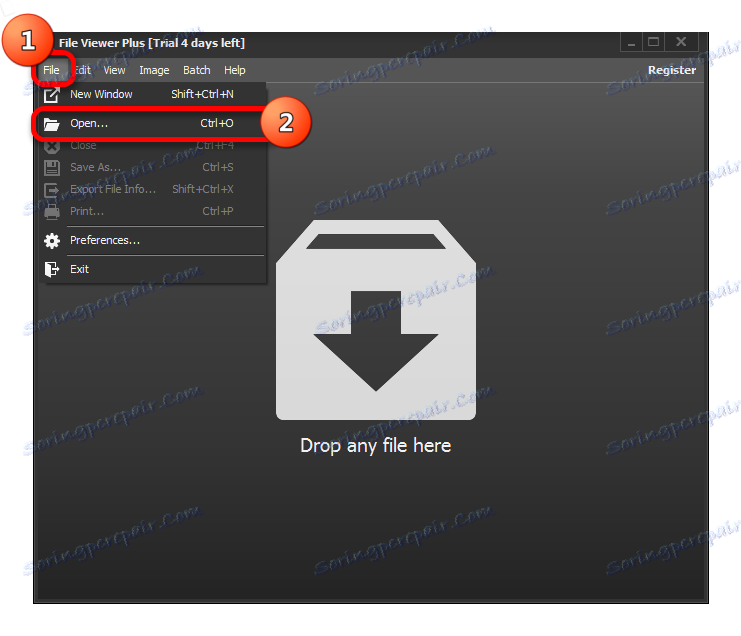This screenshot has height=636, width=741.
Task: Click the Shift+Ctrl+X shortcut text
Action: [203, 189]
